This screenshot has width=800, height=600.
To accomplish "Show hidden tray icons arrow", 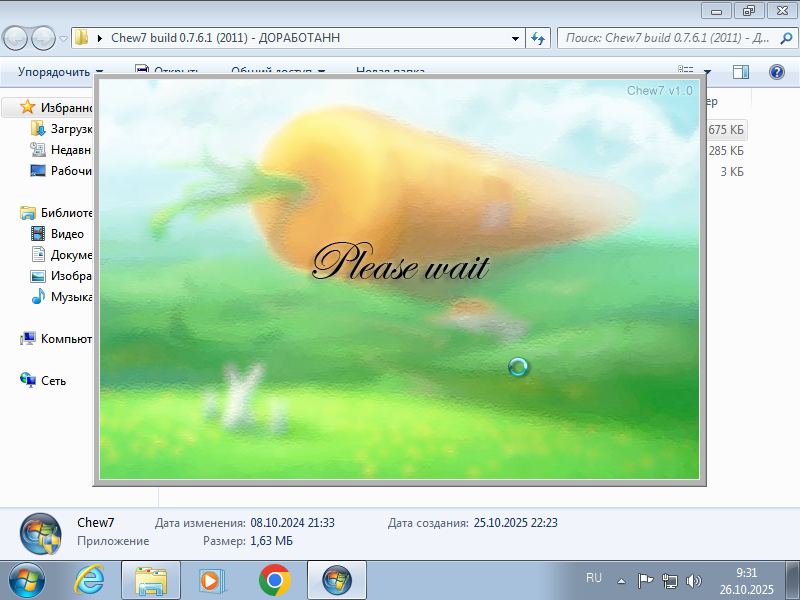I will (x=621, y=580).
